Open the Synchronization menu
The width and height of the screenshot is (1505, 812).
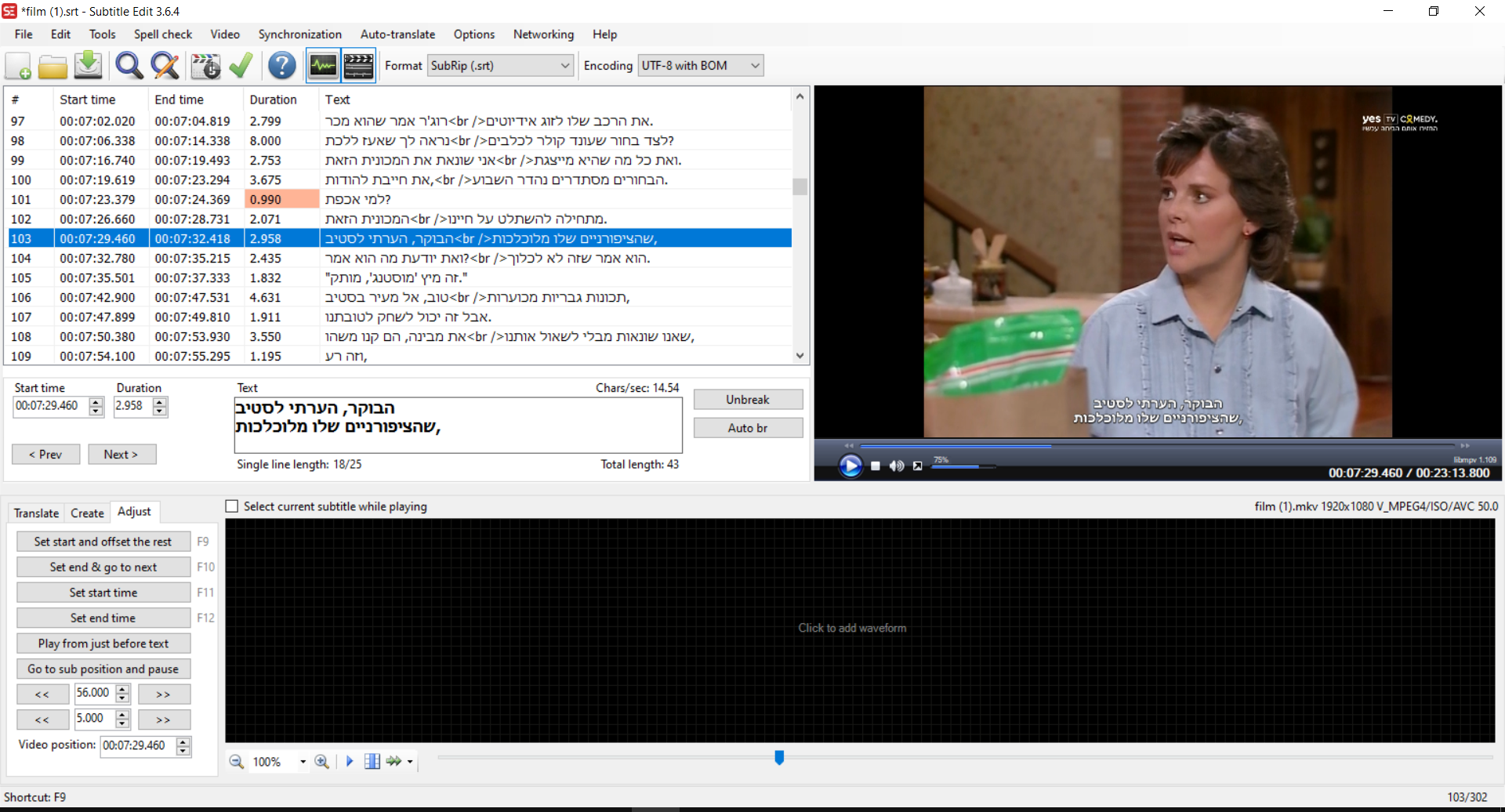click(x=300, y=34)
